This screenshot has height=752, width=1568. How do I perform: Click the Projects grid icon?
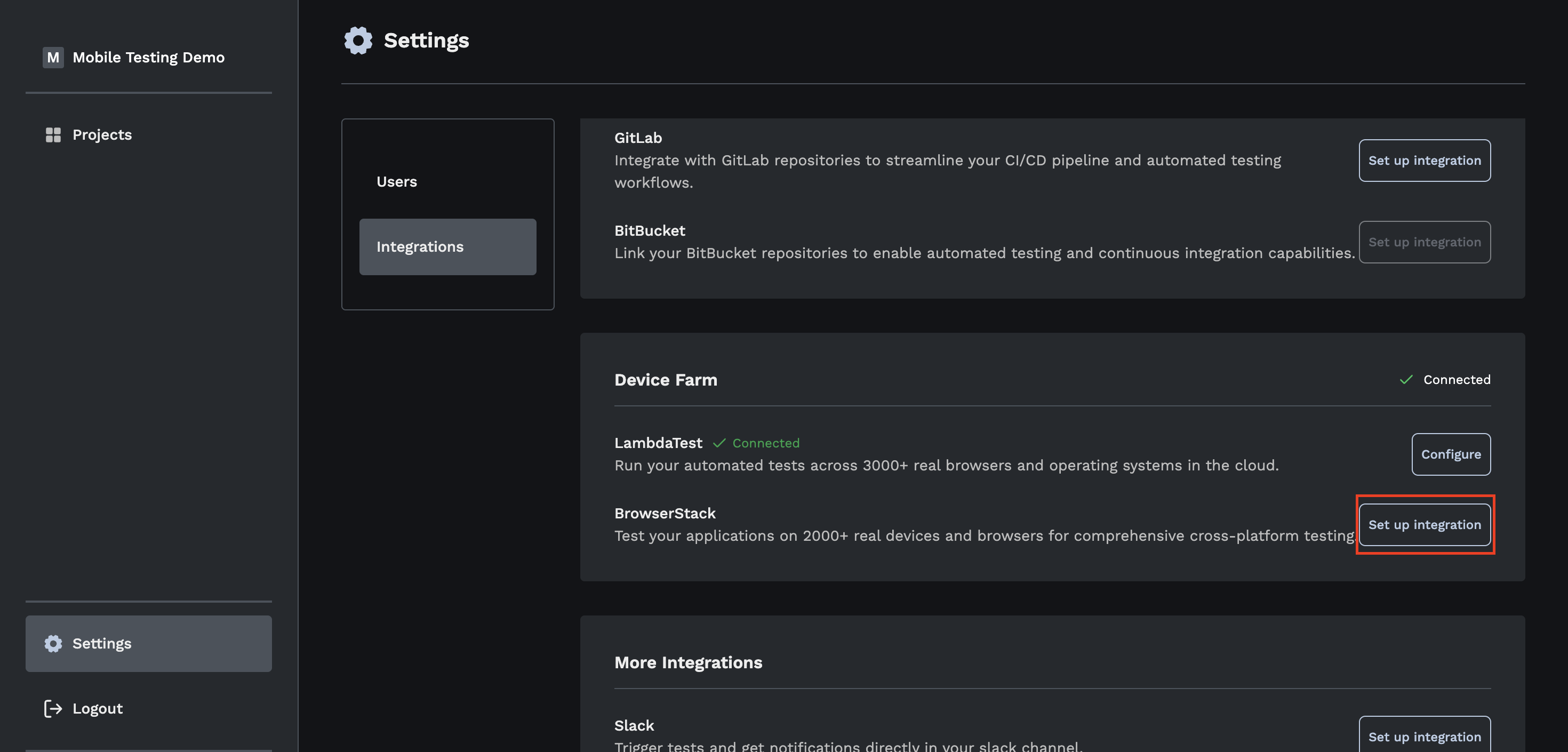tap(53, 134)
